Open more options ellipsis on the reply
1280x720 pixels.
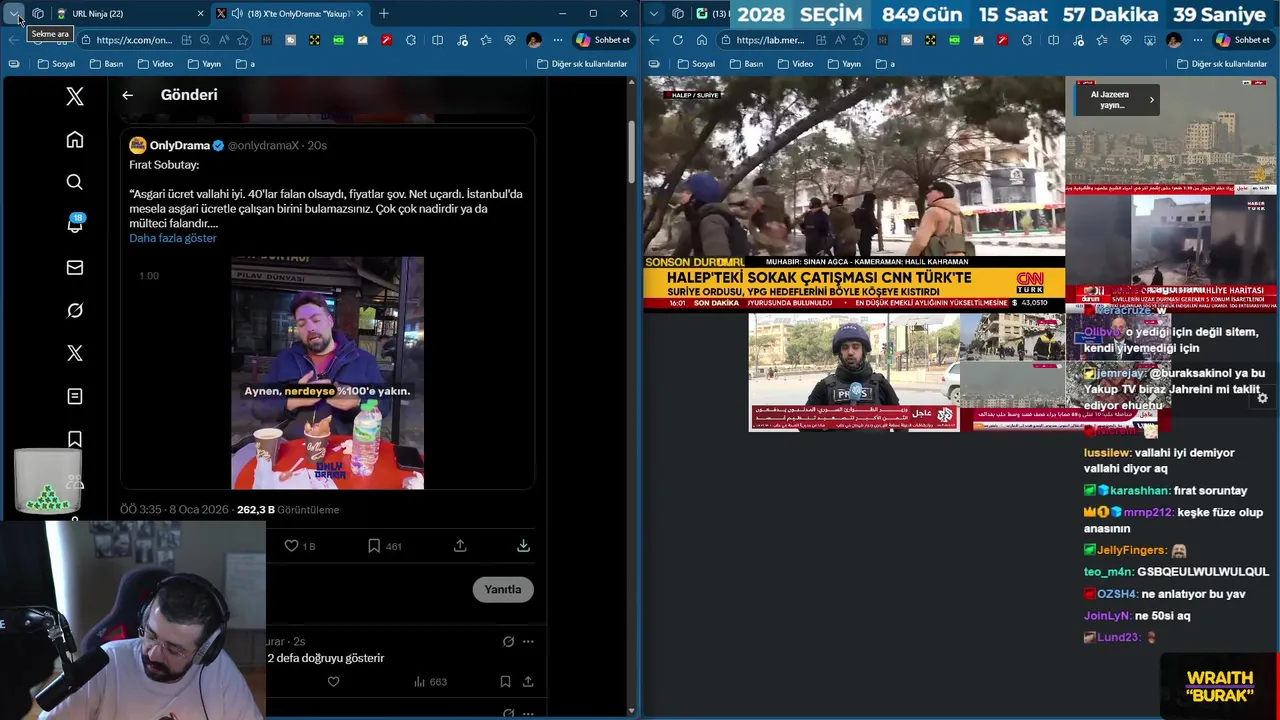click(528, 641)
